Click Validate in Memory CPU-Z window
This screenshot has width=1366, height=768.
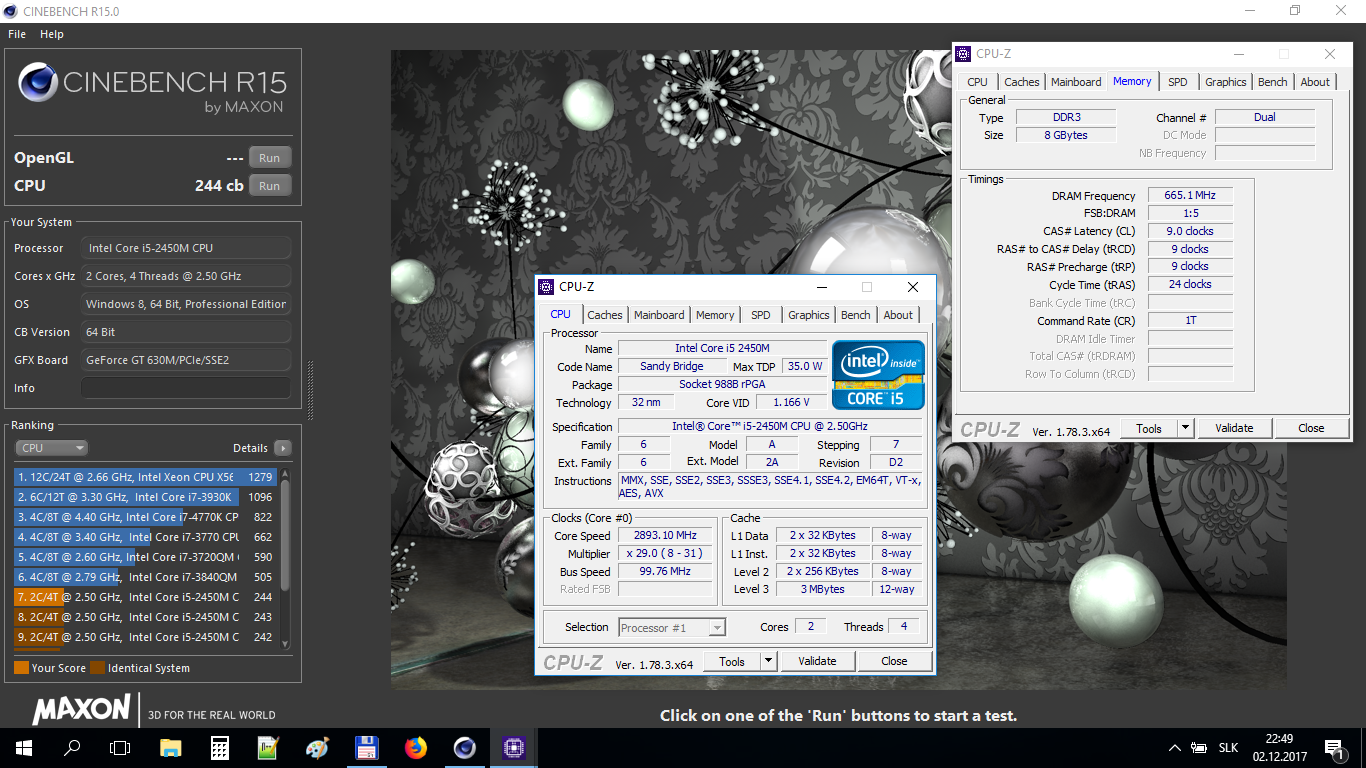(x=1234, y=428)
